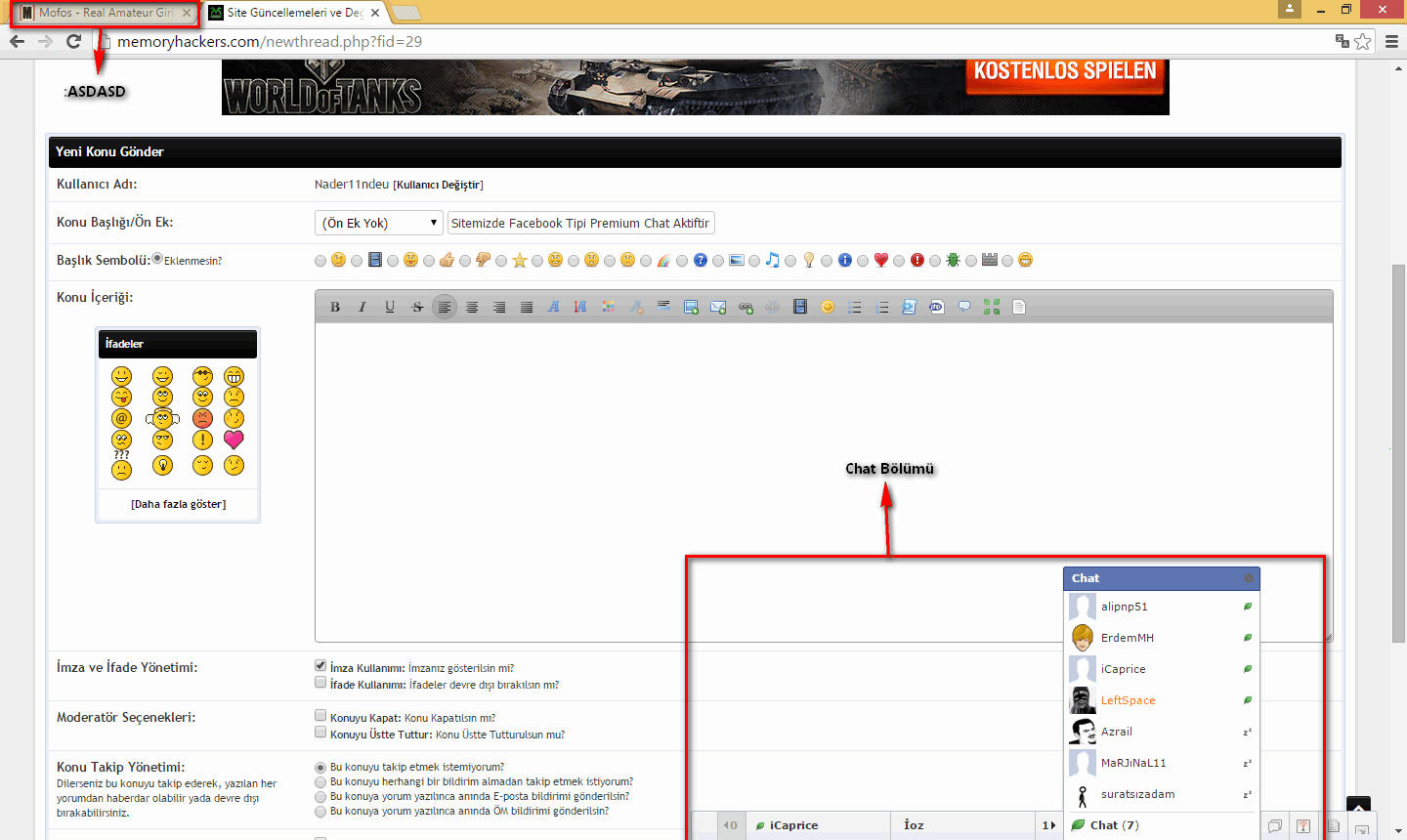Switch to the 'Mofos - Real Amateur' tab
The image size is (1407, 840).
pyautogui.click(x=106, y=13)
